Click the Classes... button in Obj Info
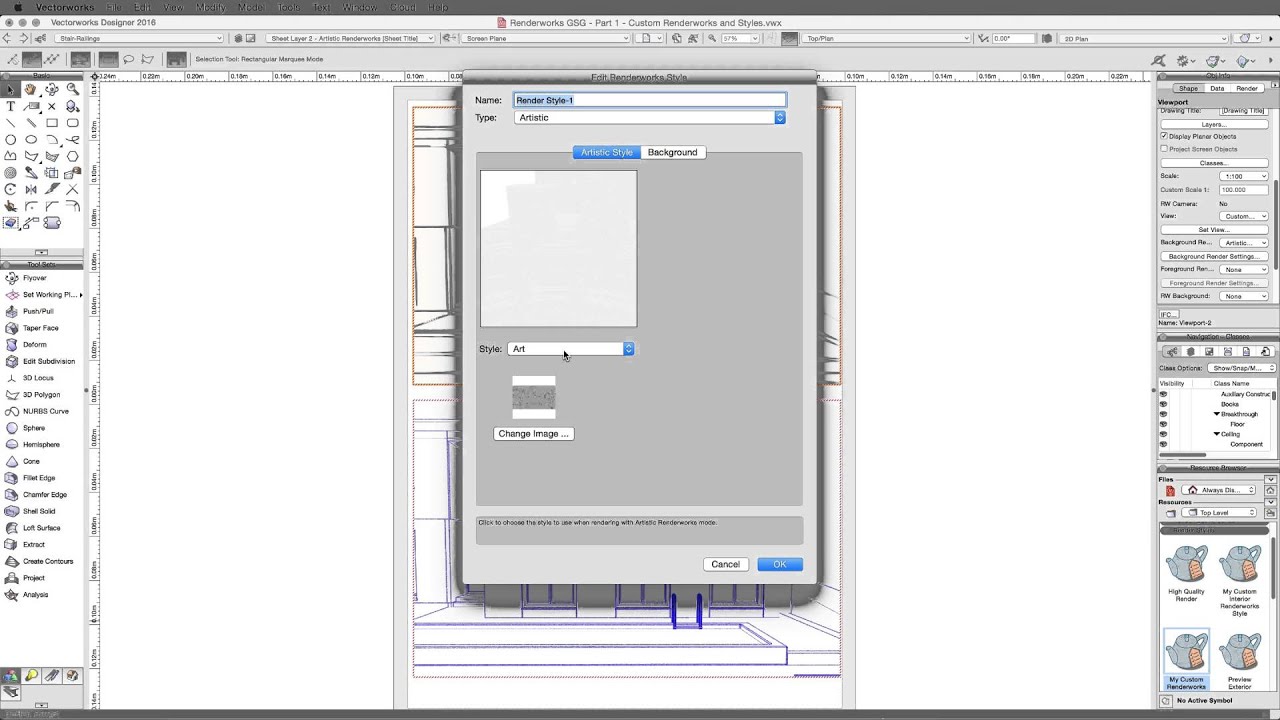Image resolution: width=1280 pixels, height=720 pixels. coord(1213,163)
